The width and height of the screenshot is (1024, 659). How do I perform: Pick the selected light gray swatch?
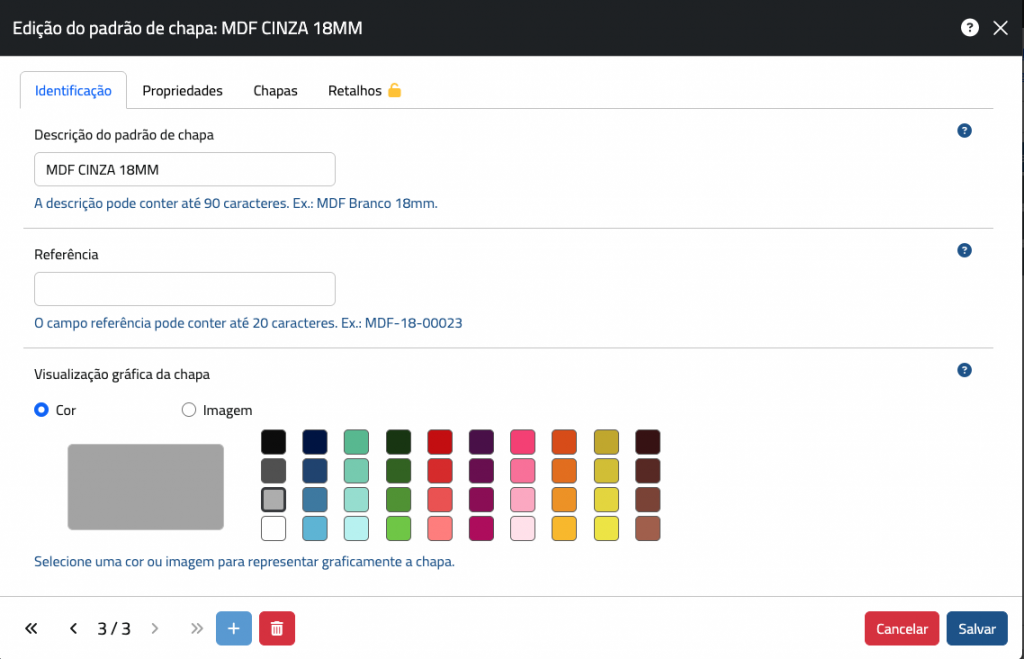coord(274,500)
